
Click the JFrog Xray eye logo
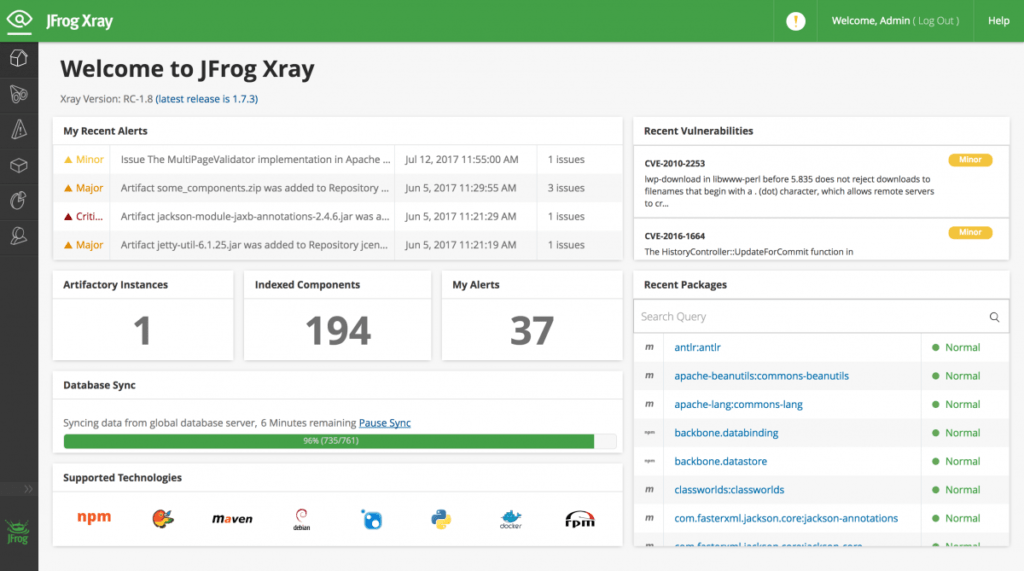click(x=20, y=20)
